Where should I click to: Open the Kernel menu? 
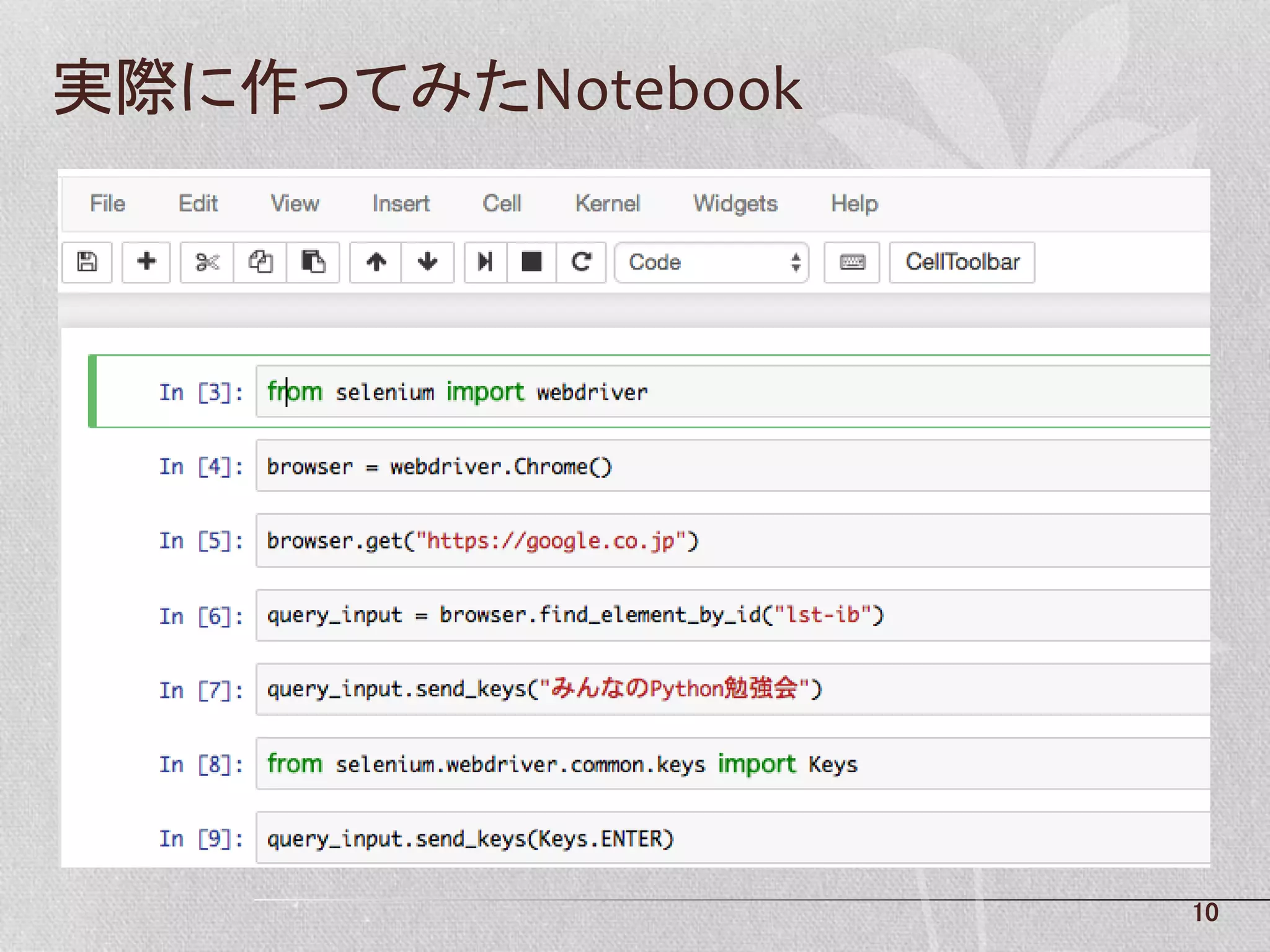(607, 203)
